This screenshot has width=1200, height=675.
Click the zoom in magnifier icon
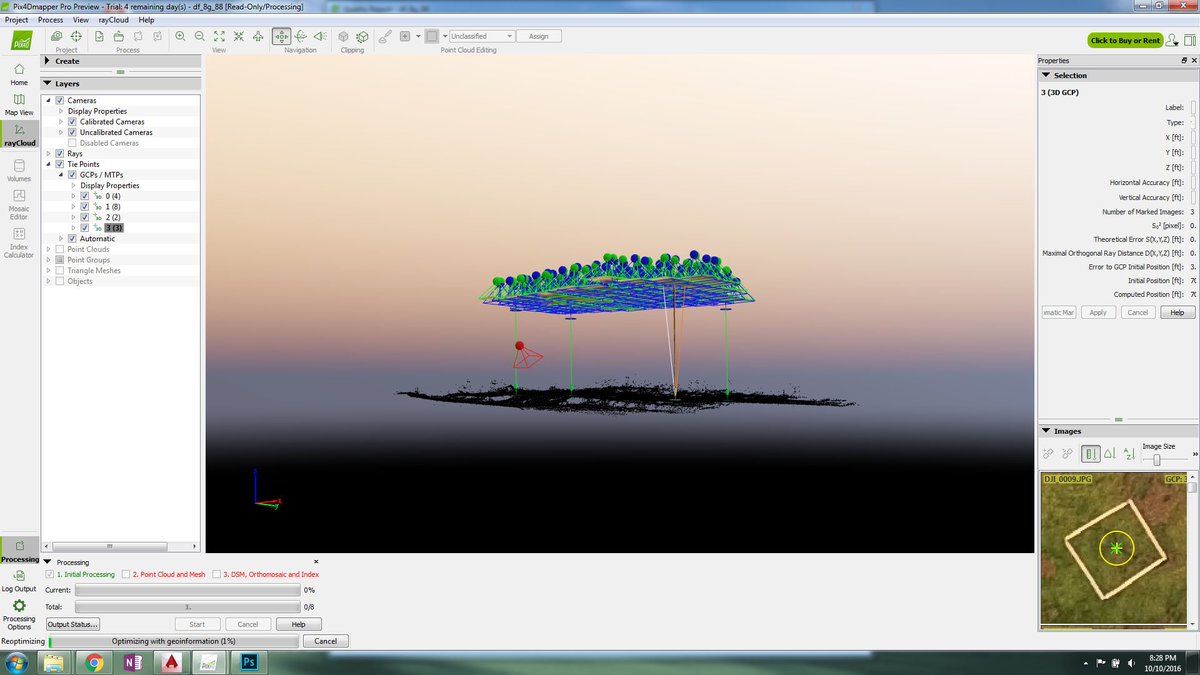(180, 36)
